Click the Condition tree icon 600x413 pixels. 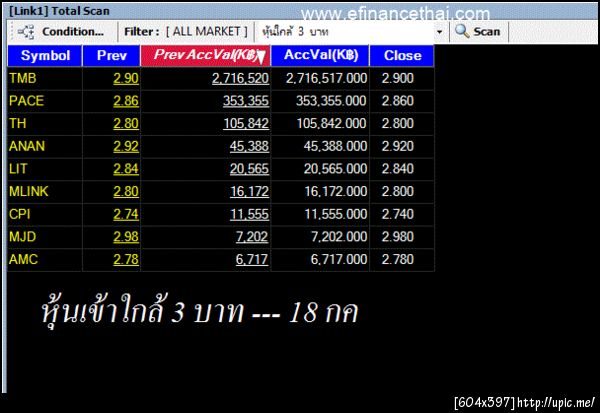tap(26, 32)
